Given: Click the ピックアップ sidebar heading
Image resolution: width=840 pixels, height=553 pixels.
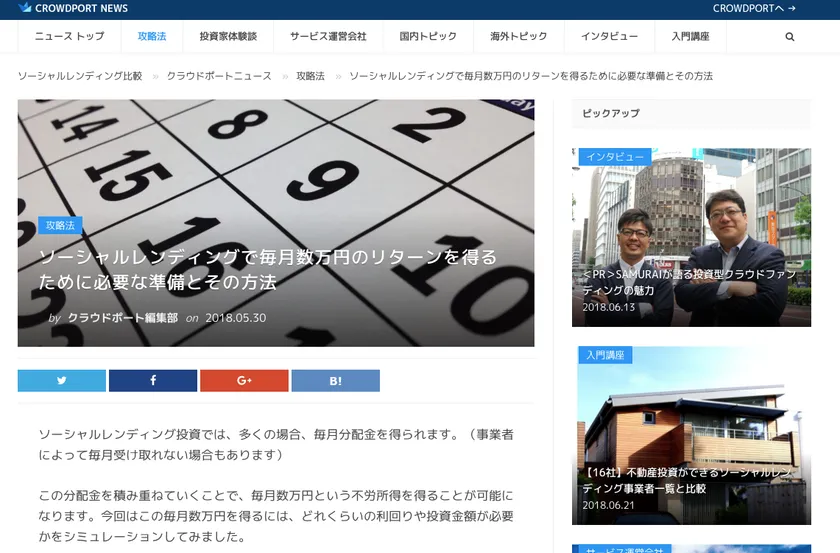Looking at the screenshot, I should point(611,114).
